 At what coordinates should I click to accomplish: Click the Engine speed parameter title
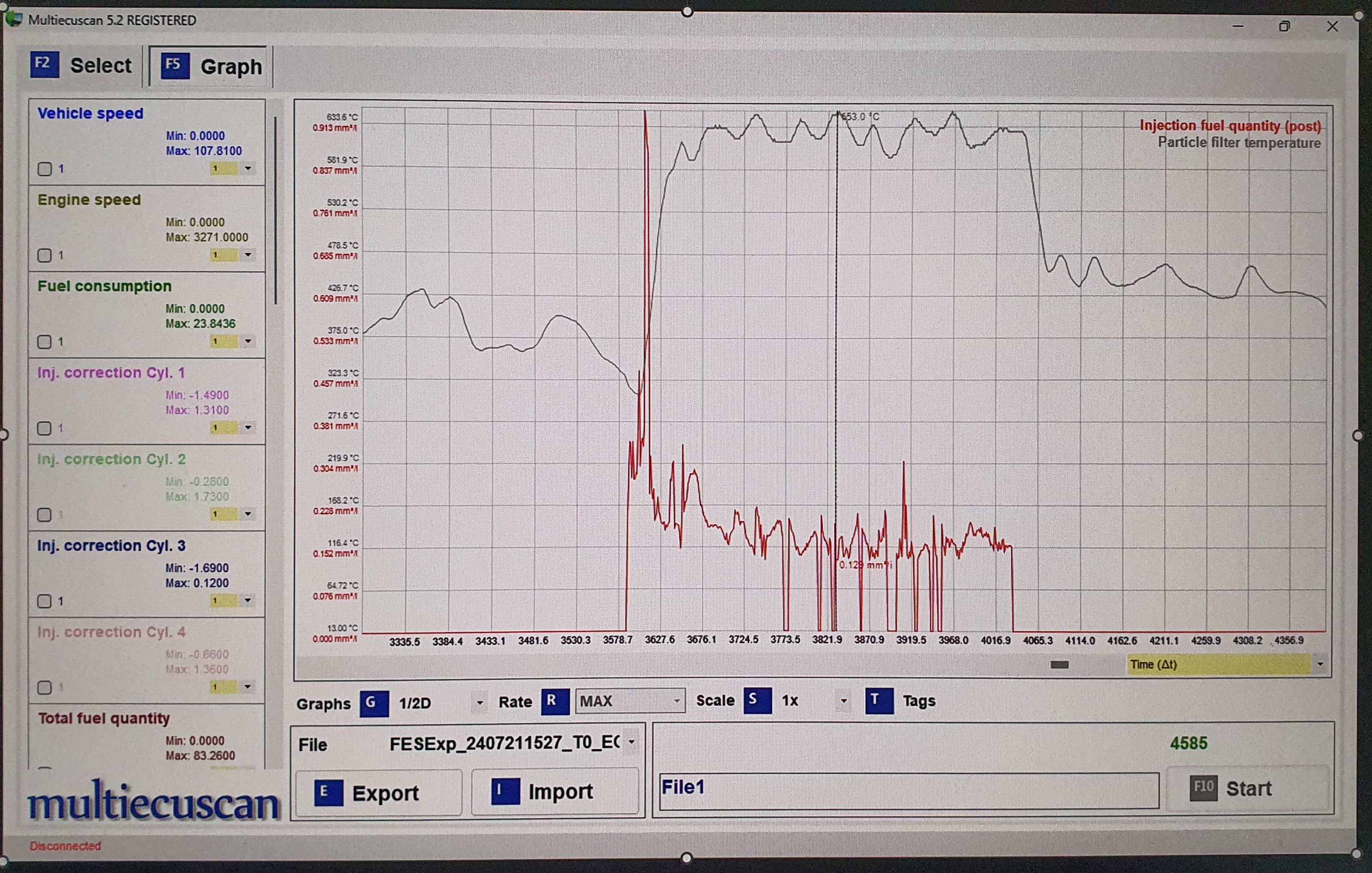pos(89,200)
